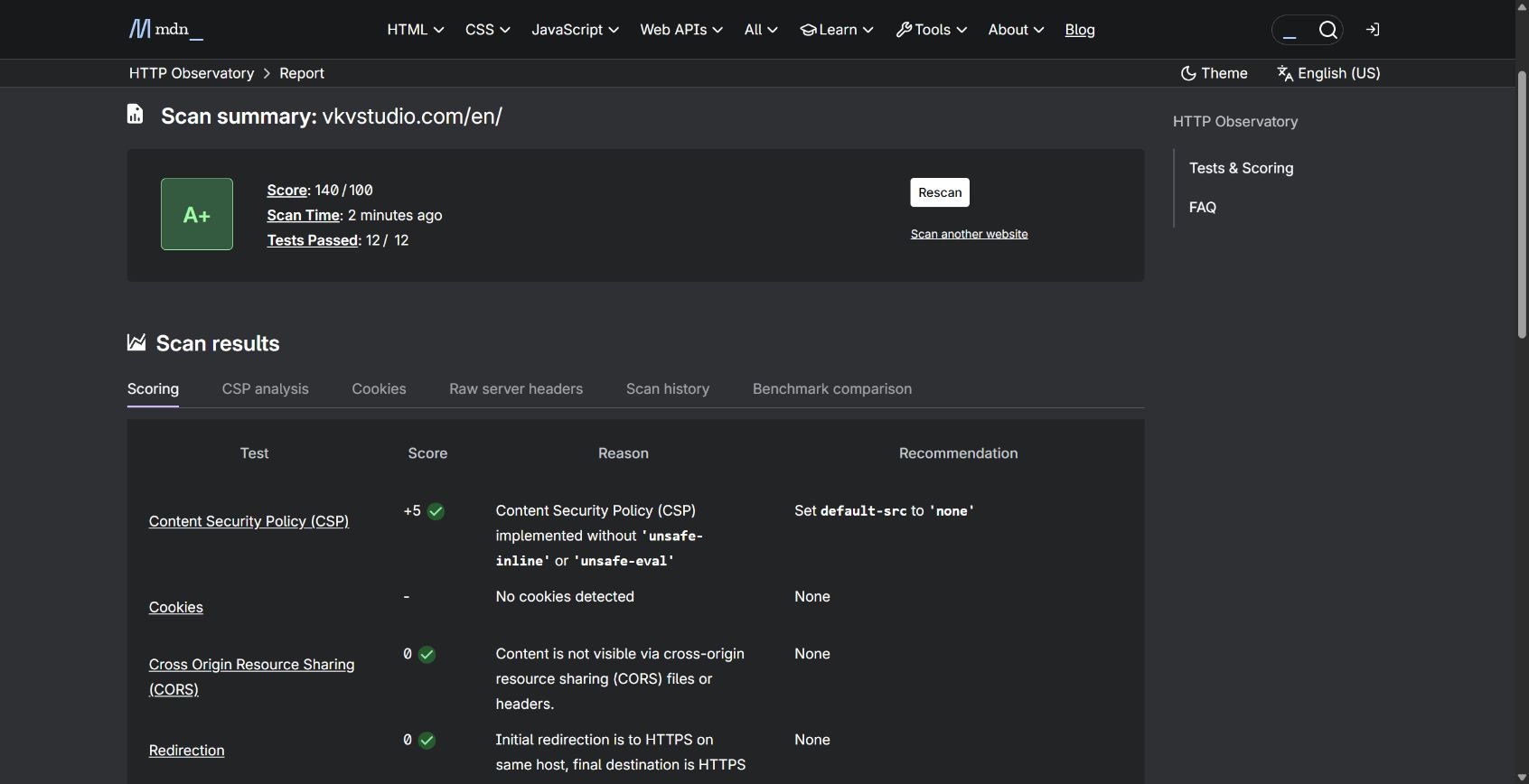1529x784 pixels.
Task: Click HTTP Observatory breadcrumb
Action: [192, 73]
